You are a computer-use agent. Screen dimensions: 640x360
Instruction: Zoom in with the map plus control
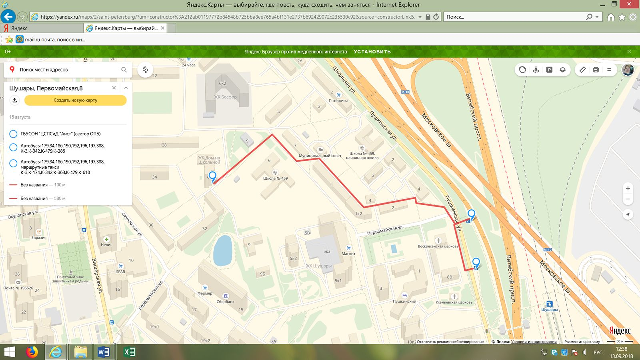pos(628,189)
